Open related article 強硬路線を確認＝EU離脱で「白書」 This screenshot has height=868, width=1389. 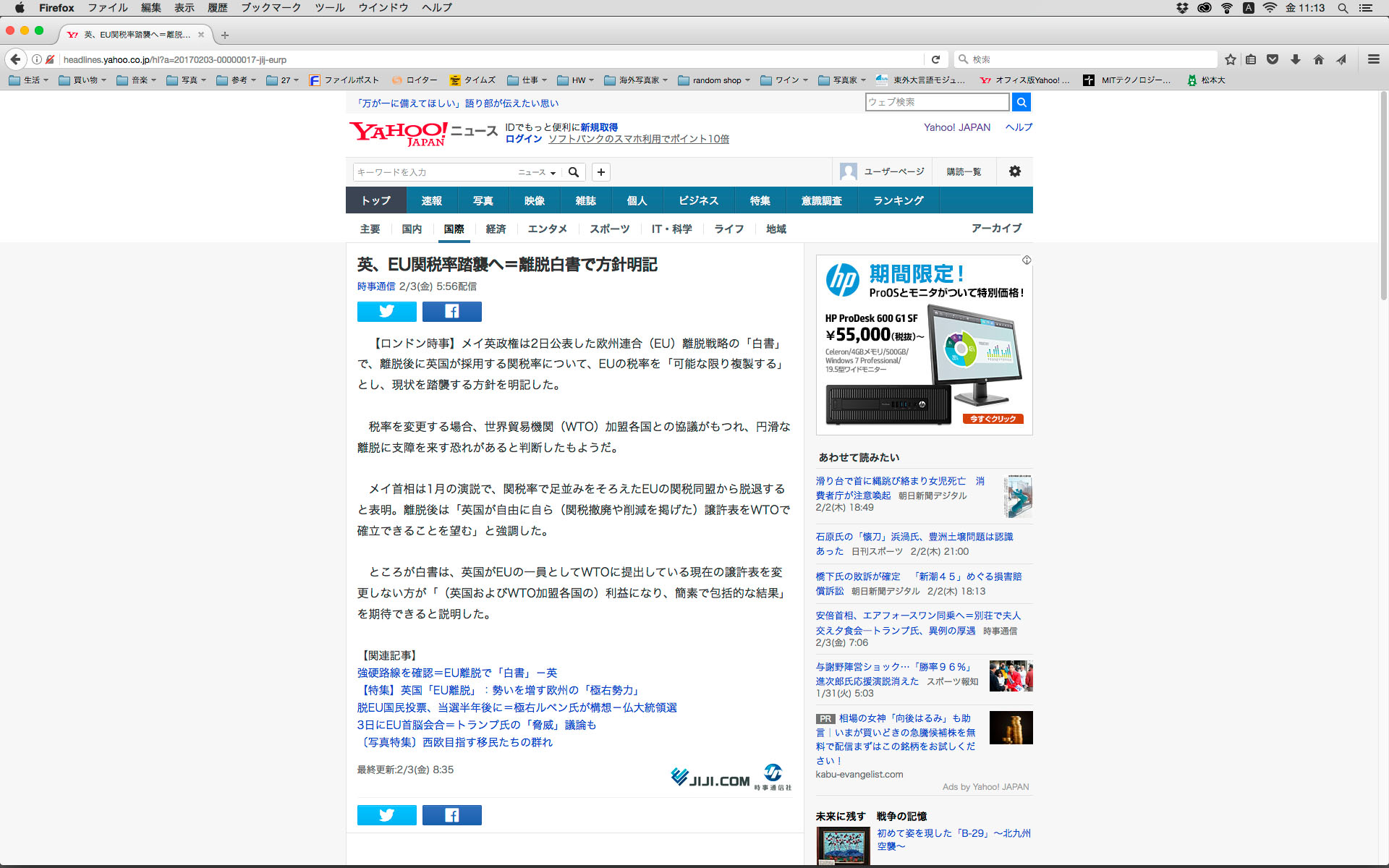pos(456,673)
